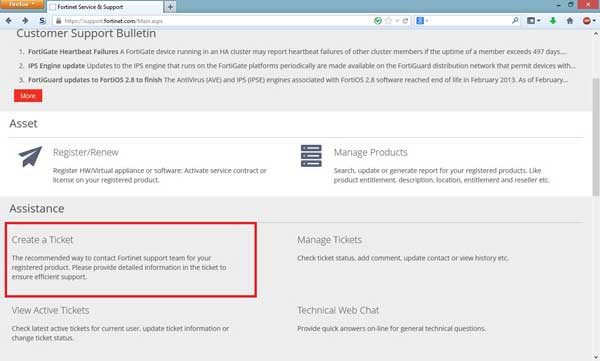This screenshot has height=361, width=600.
Task: Open the address bar history dropdown arrow
Action: pos(397,21)
